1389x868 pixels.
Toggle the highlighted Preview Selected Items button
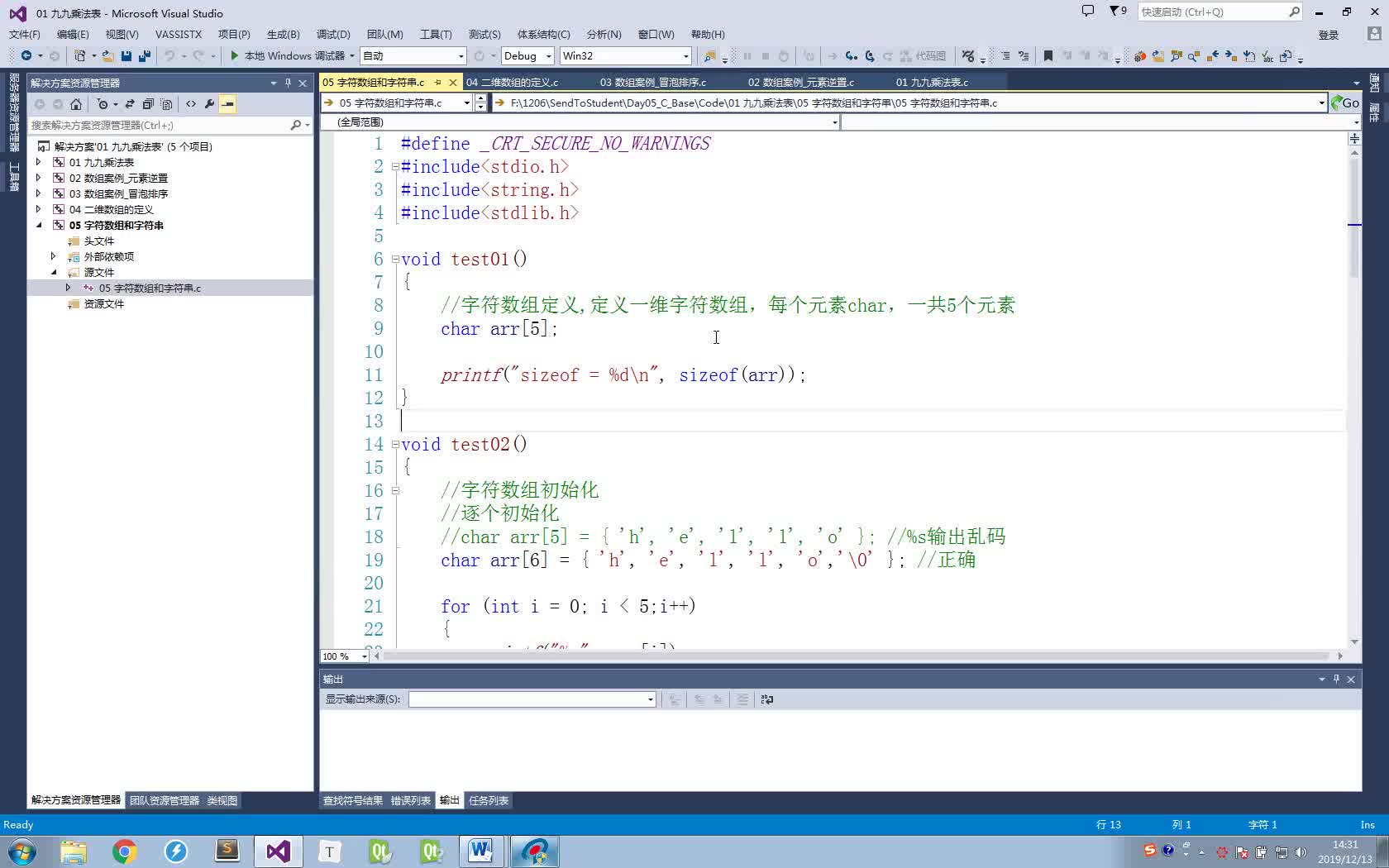(227, 104)
